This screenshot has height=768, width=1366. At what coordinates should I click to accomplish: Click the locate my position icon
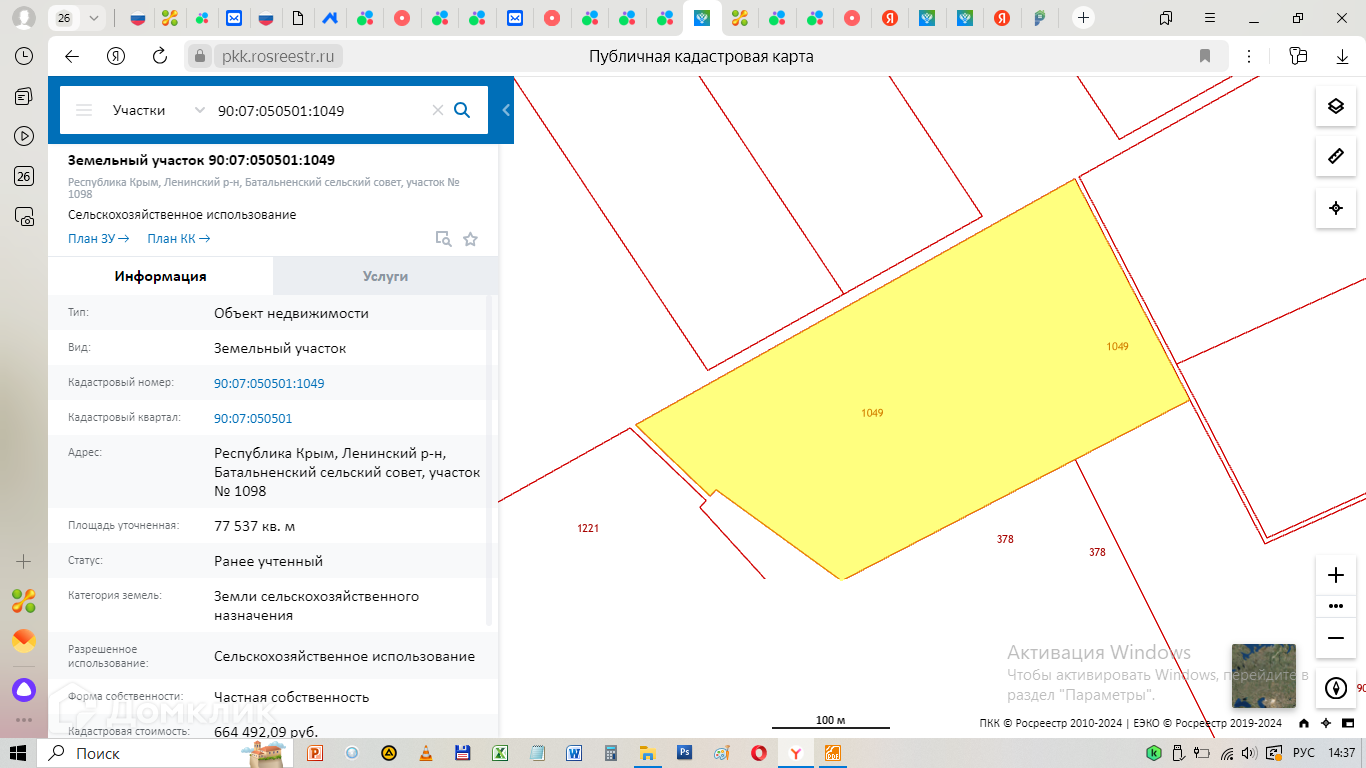click(x=1335, y=208)
